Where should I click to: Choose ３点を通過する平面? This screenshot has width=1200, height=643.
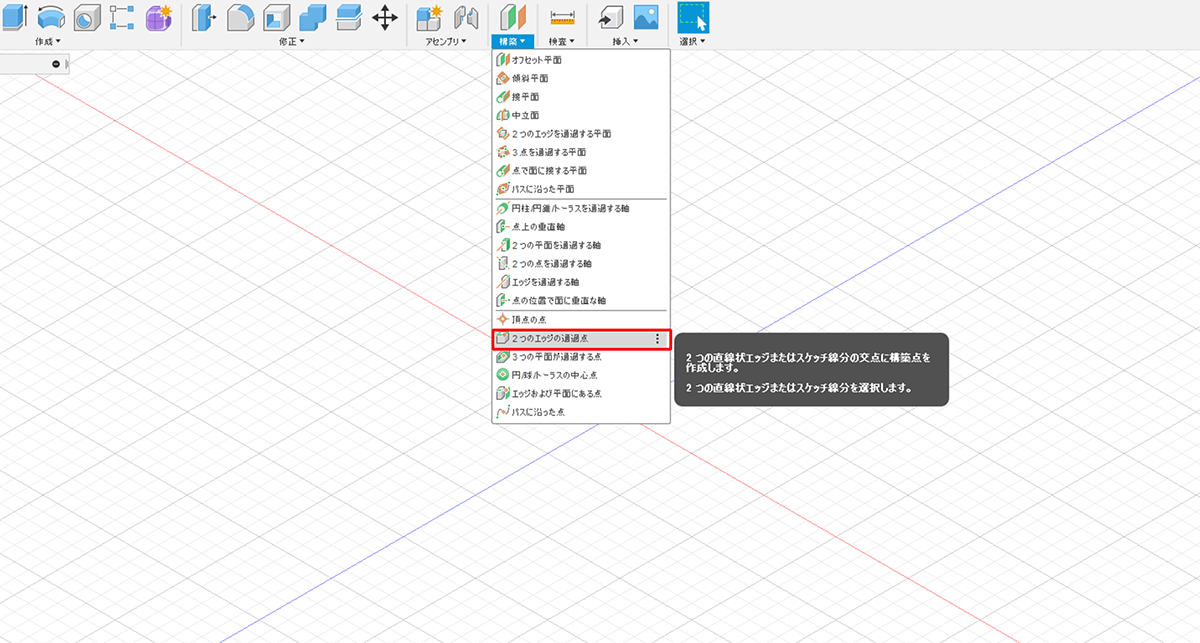[x=581, y=152]
